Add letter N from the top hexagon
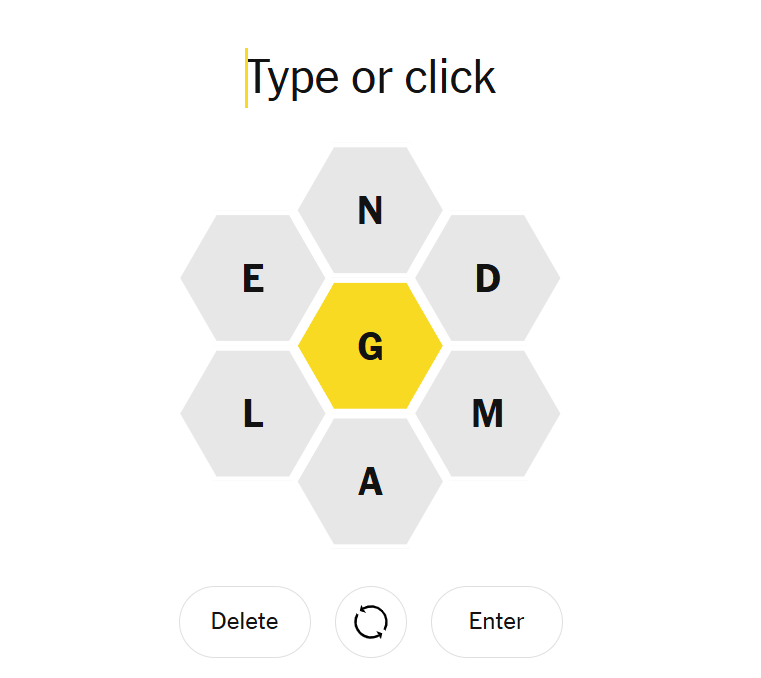This screenshot has height=678, width=761. (x=370, y=210)
